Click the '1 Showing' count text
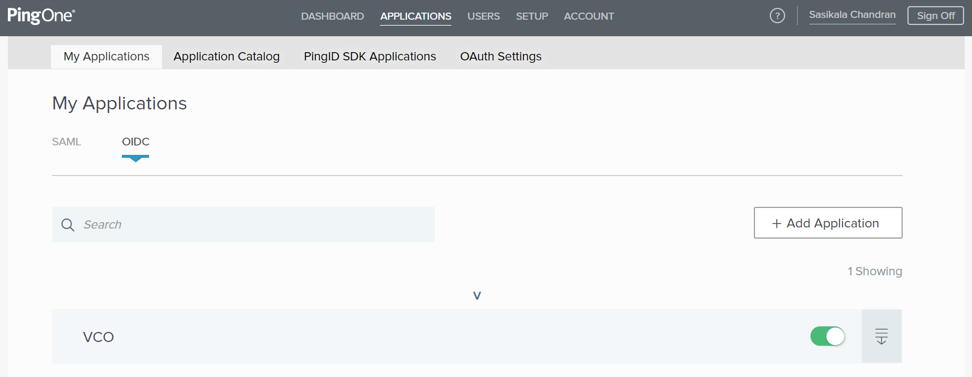The image size is (972, 377). [875, 272]
